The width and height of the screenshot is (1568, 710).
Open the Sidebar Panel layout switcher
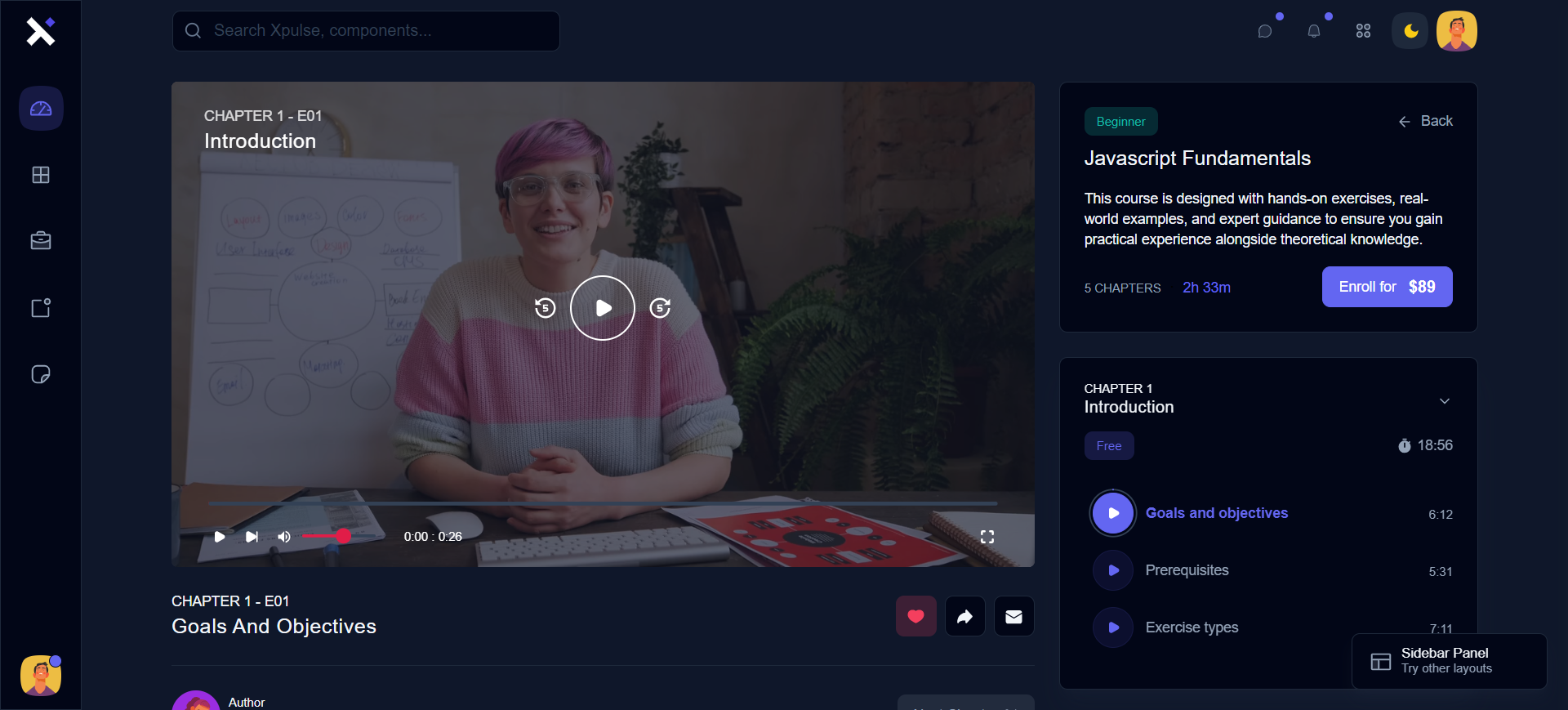(1448, 661)
